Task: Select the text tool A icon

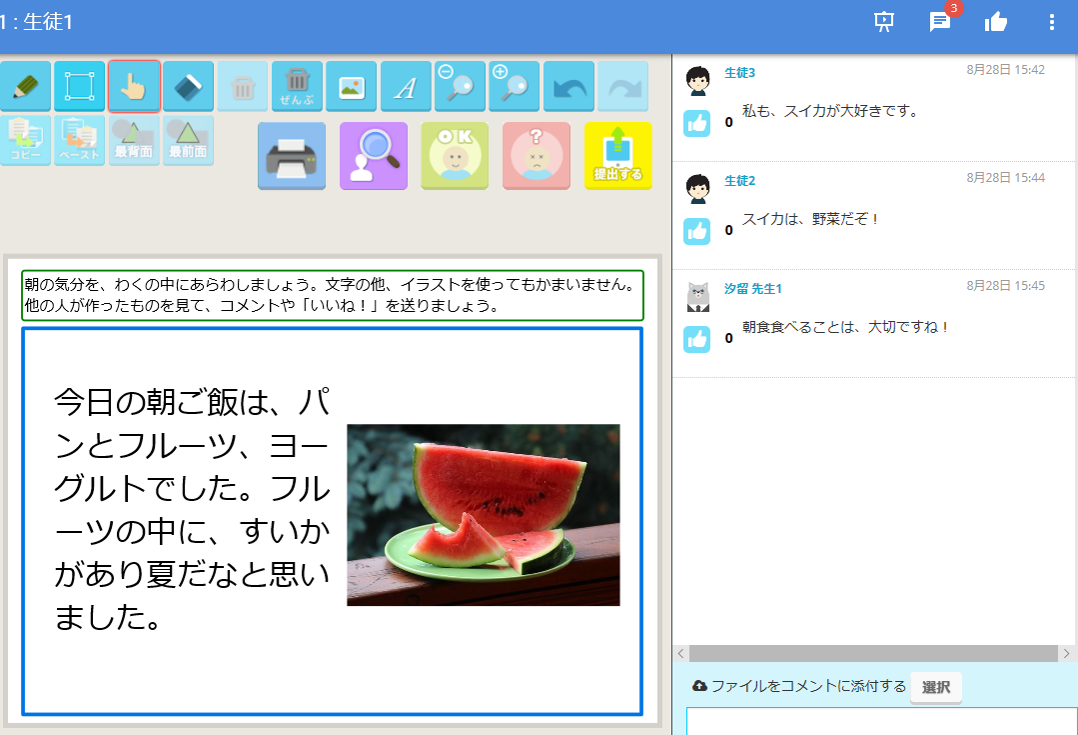Action: click(406, 87)
